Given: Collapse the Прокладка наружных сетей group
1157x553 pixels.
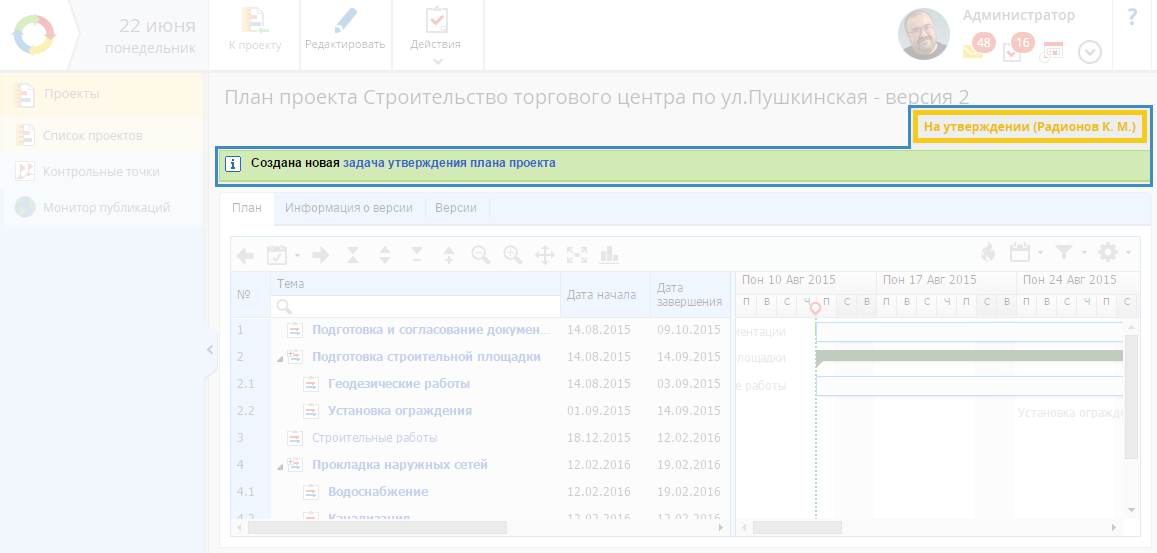Looking at the screenshot, I should 279,465.
